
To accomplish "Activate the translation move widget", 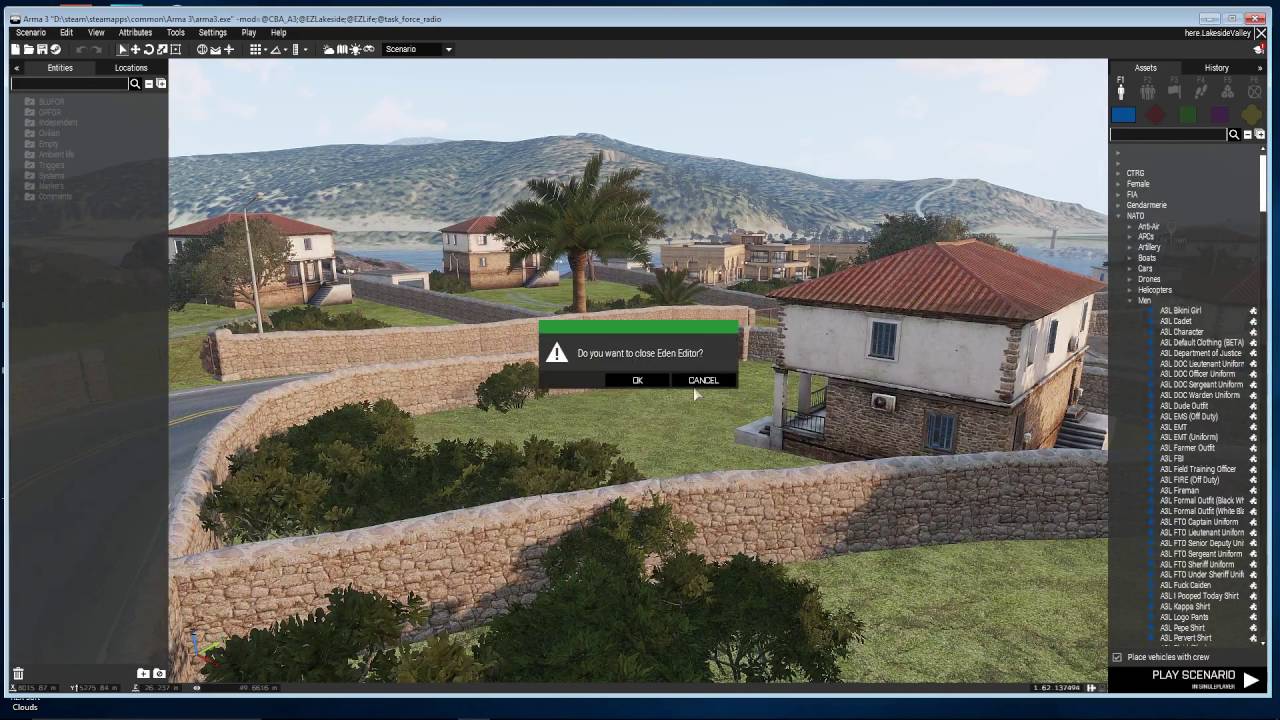I will point(135,49).
